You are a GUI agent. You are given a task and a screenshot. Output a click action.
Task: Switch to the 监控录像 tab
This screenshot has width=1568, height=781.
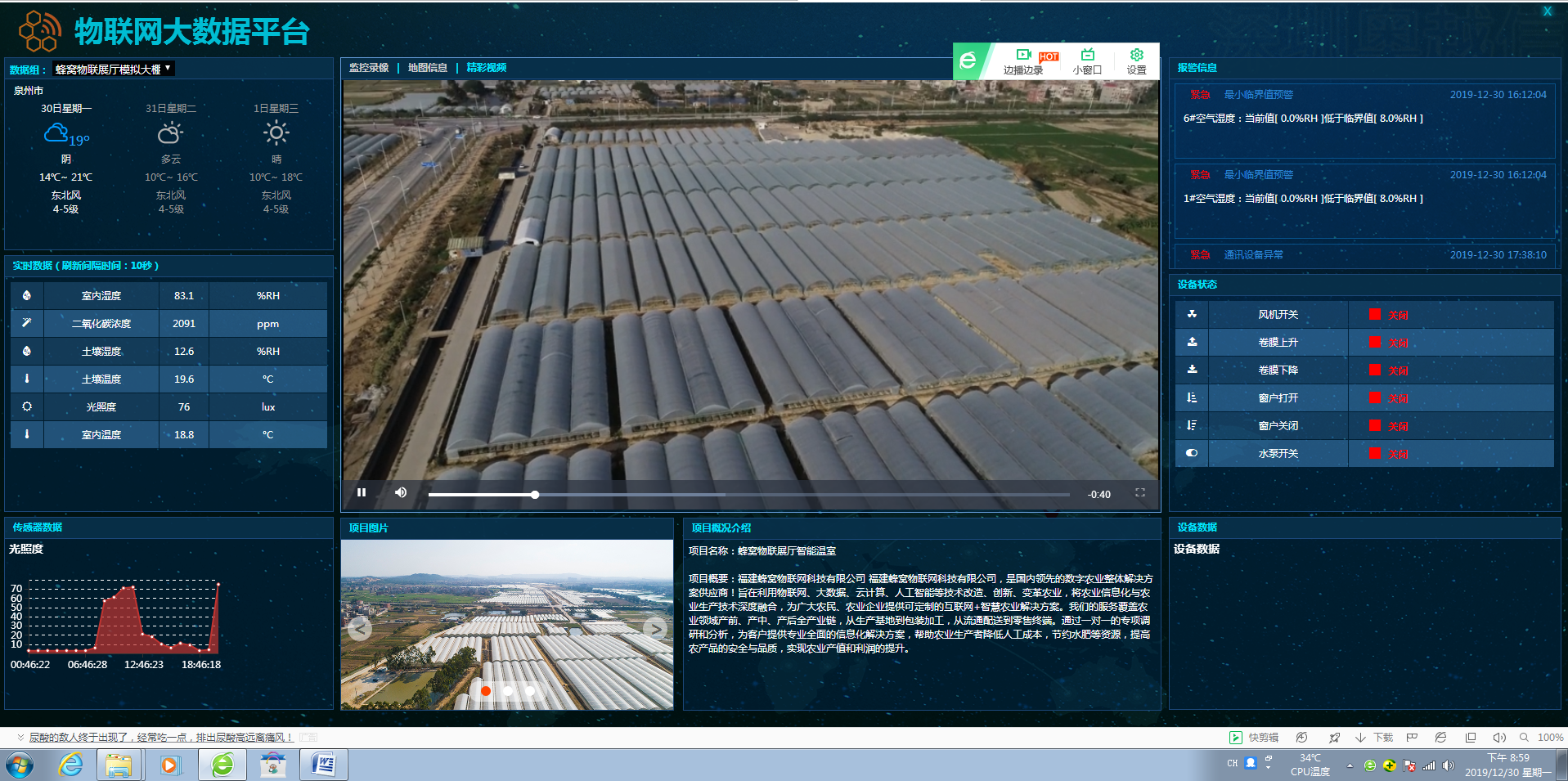[x=369, y=68]
